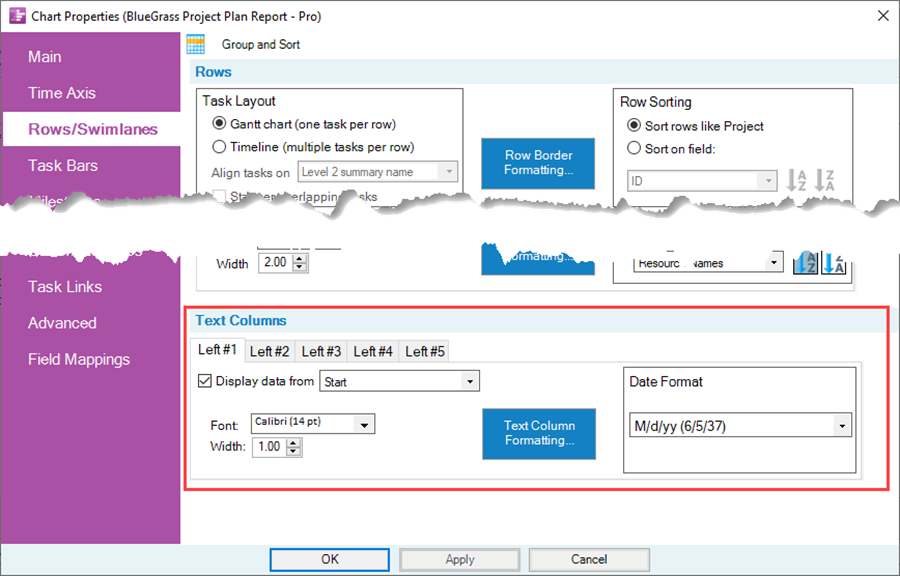This screenshot has width=900, height=576.
Task: Choose Timeline multiple tasks per row option
Action: coord(219,147)
